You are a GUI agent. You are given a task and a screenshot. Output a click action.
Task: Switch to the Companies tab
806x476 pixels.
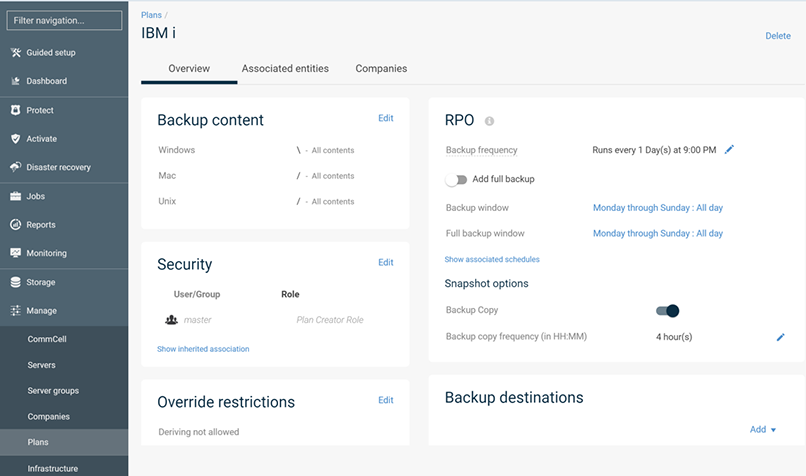point(381,68)
